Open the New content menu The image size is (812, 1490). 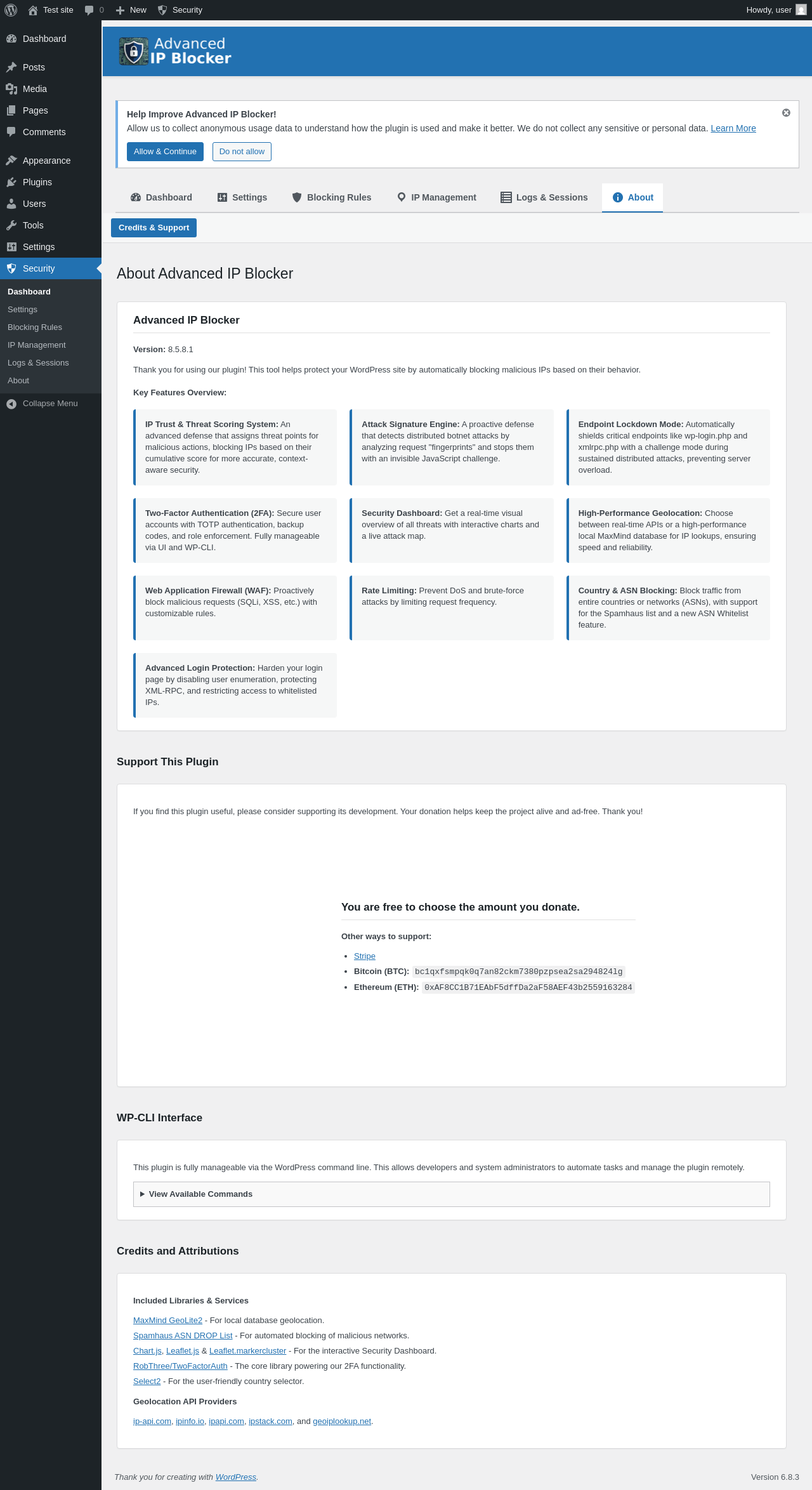click(131, 10)
